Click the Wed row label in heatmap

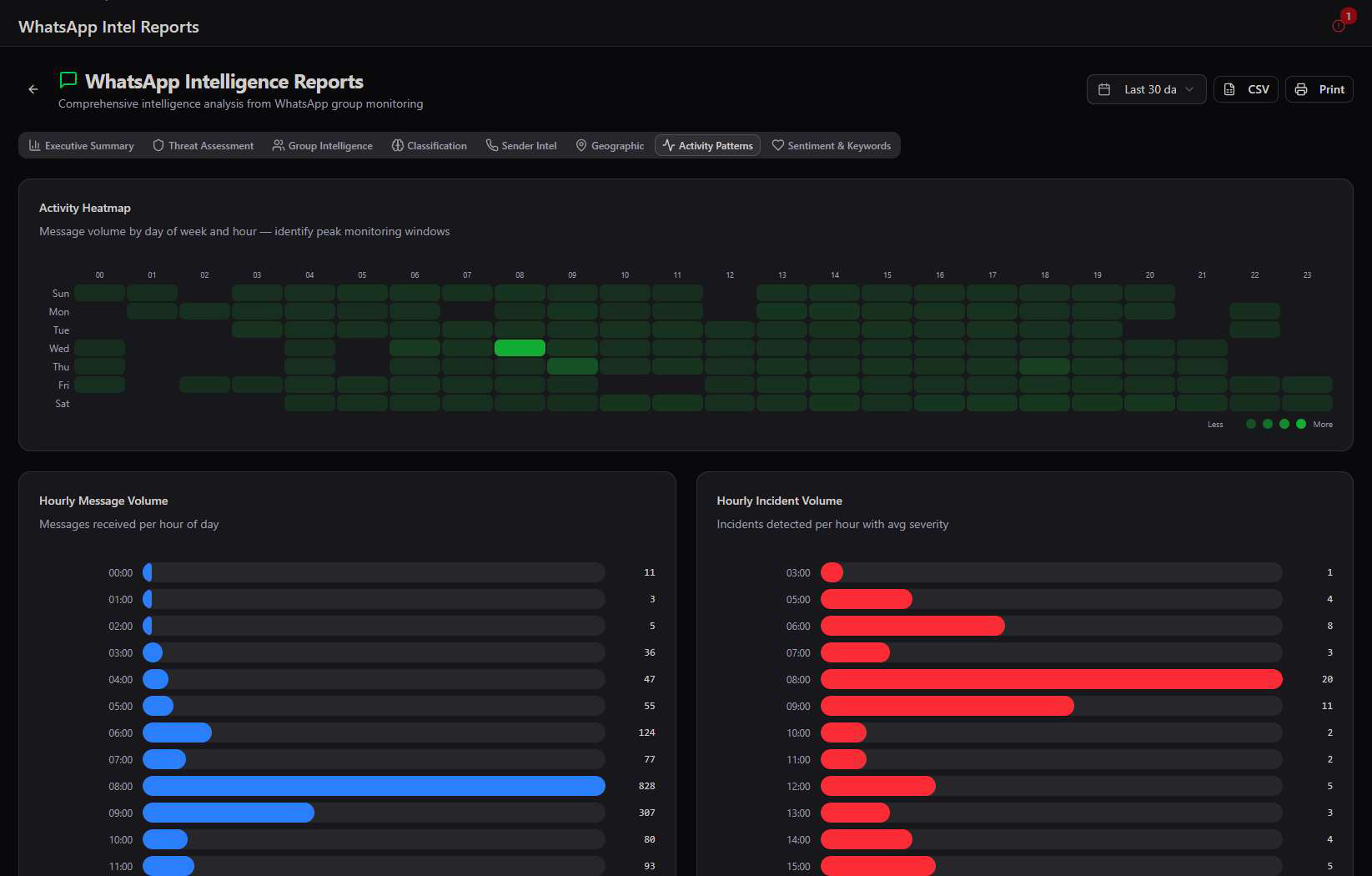tap(59, 349)
